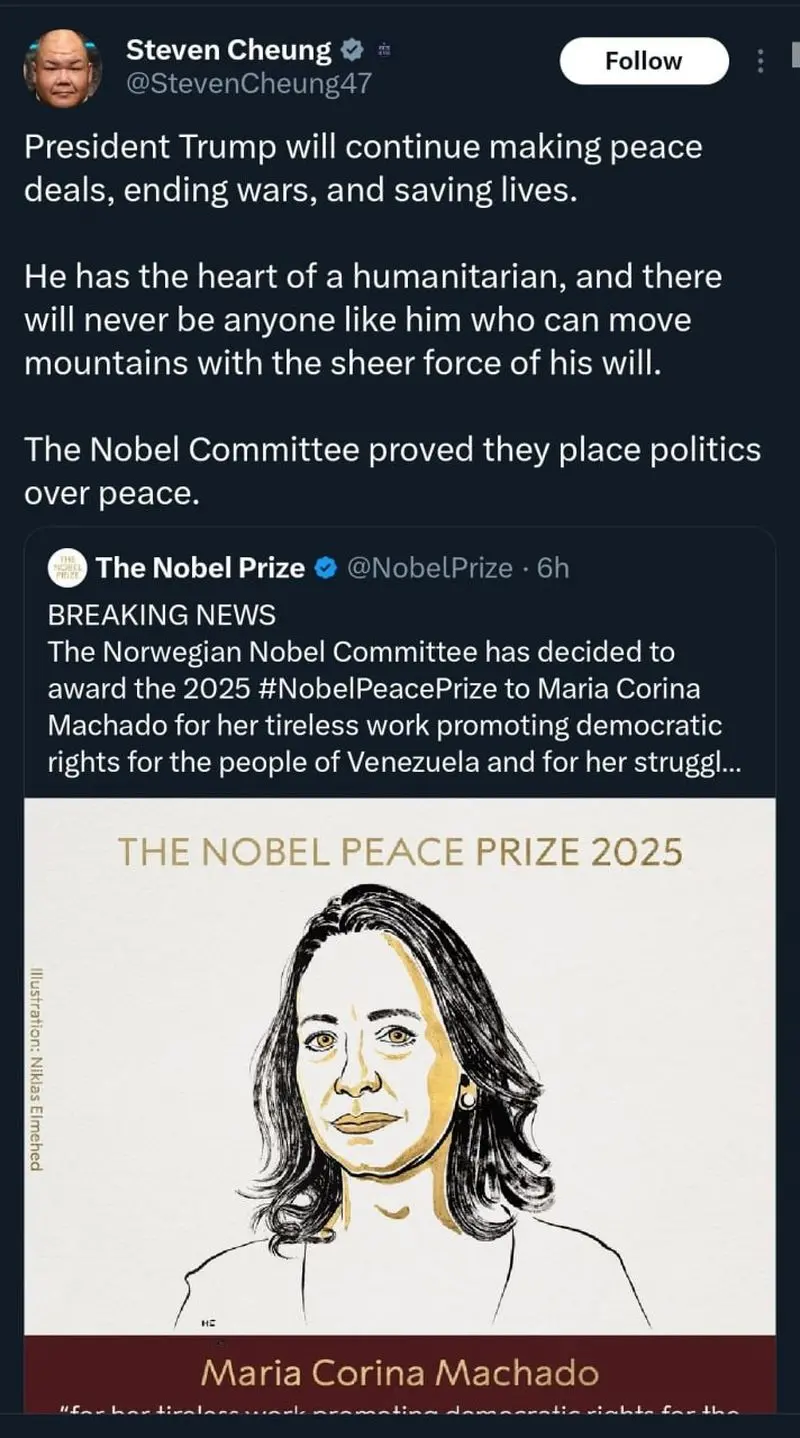800x1438 pixels.
Task: Follow Steven Cheung
Action: tap(643, 61)
